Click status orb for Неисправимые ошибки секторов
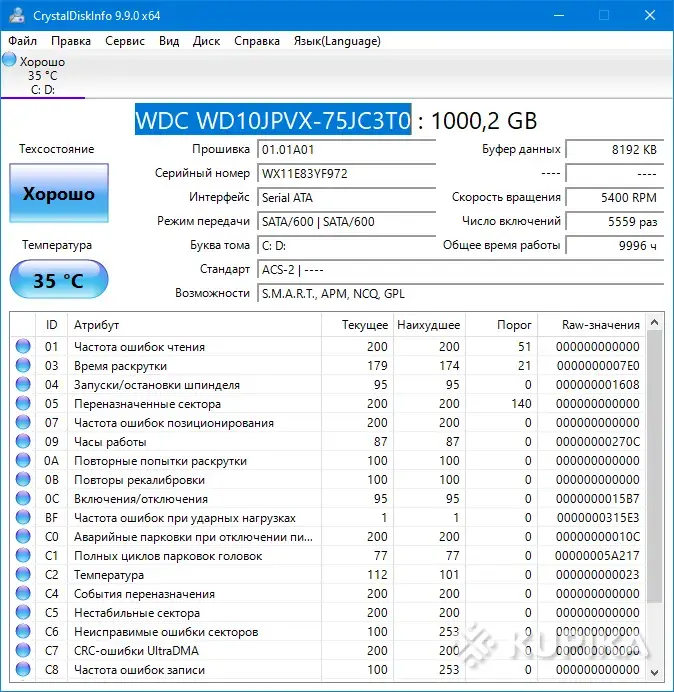 [23, 631]
